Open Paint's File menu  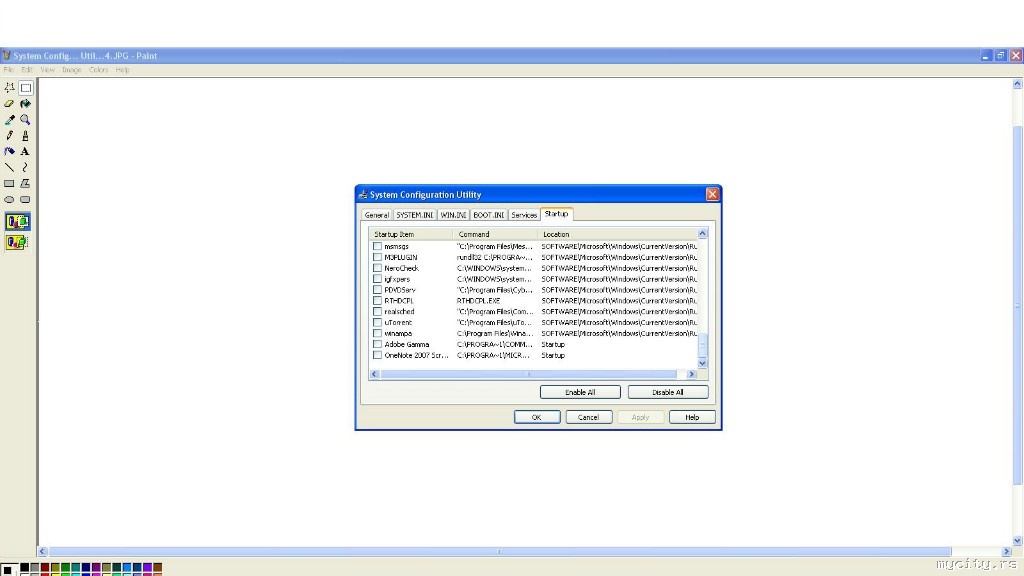(8, 70)
